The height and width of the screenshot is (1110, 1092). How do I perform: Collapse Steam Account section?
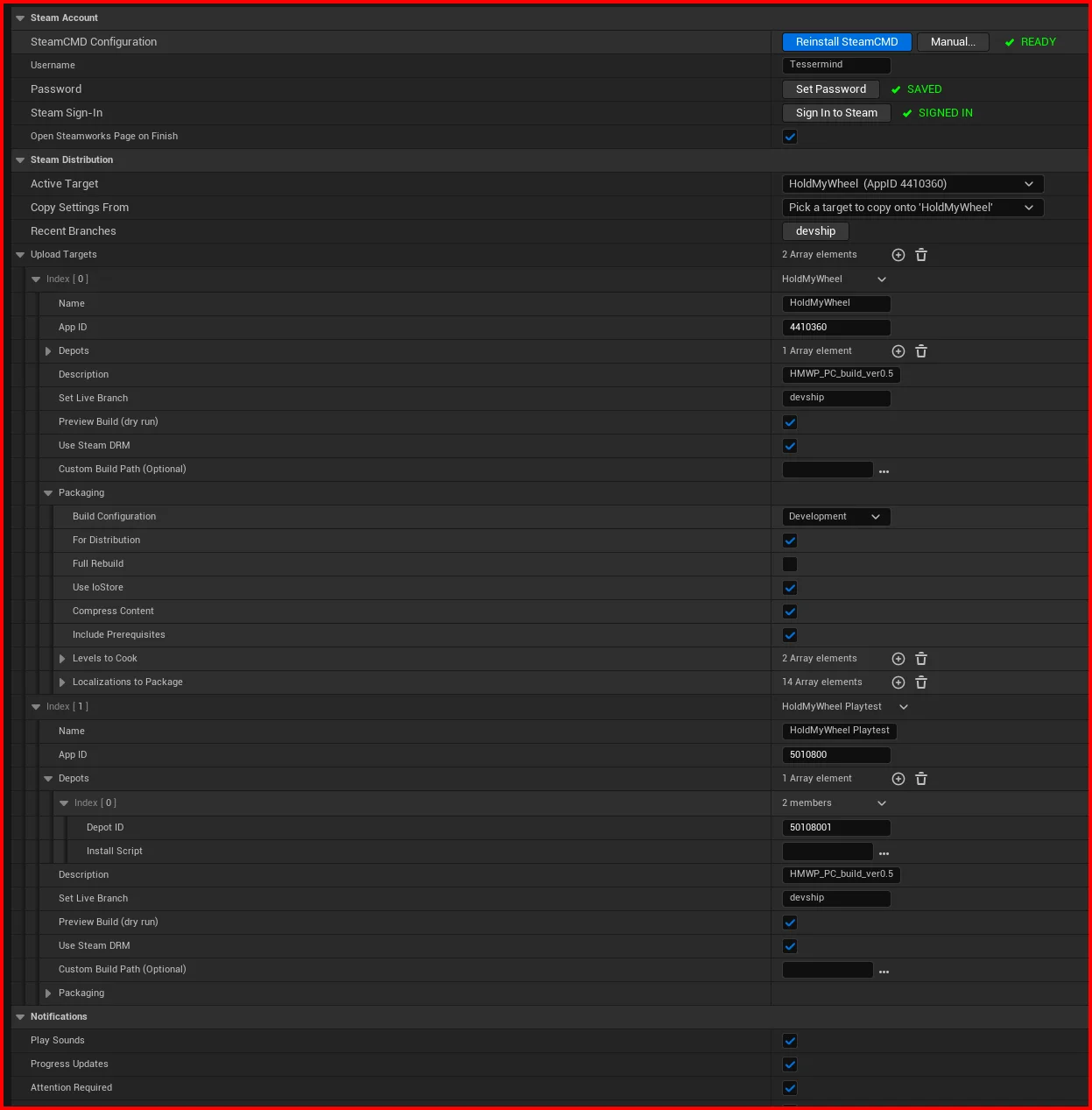pos(20,18)
